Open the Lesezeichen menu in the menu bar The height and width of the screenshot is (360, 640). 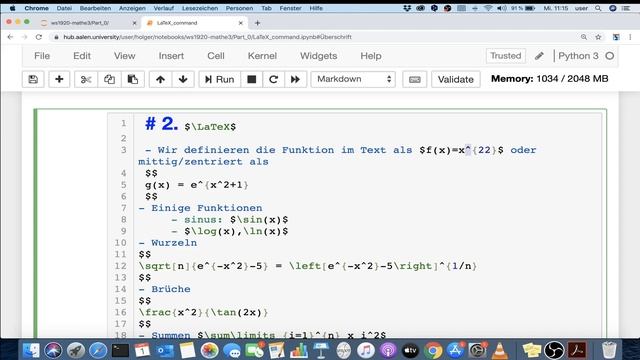[x=200, y=8]
